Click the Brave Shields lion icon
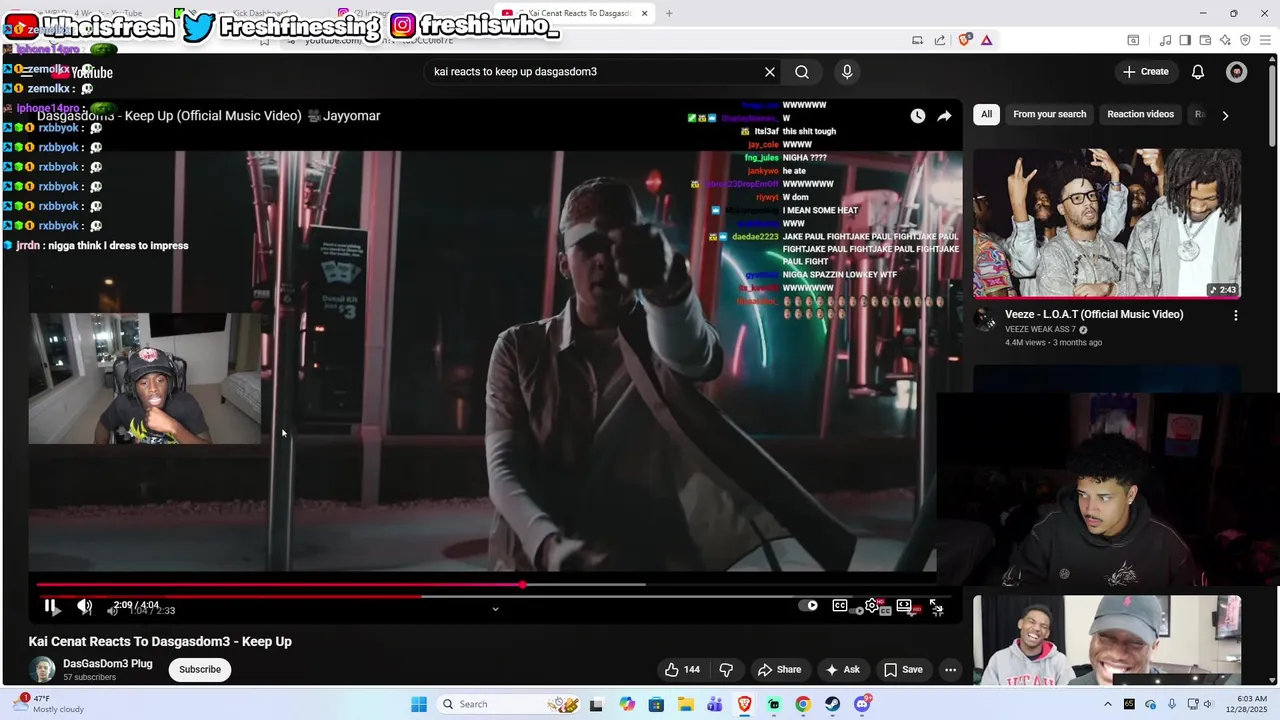The image size is (1280, 720). [964, 40]
